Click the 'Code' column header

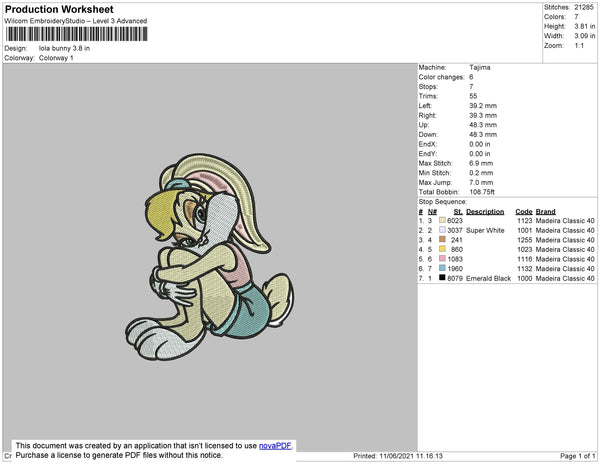(524, 212)
